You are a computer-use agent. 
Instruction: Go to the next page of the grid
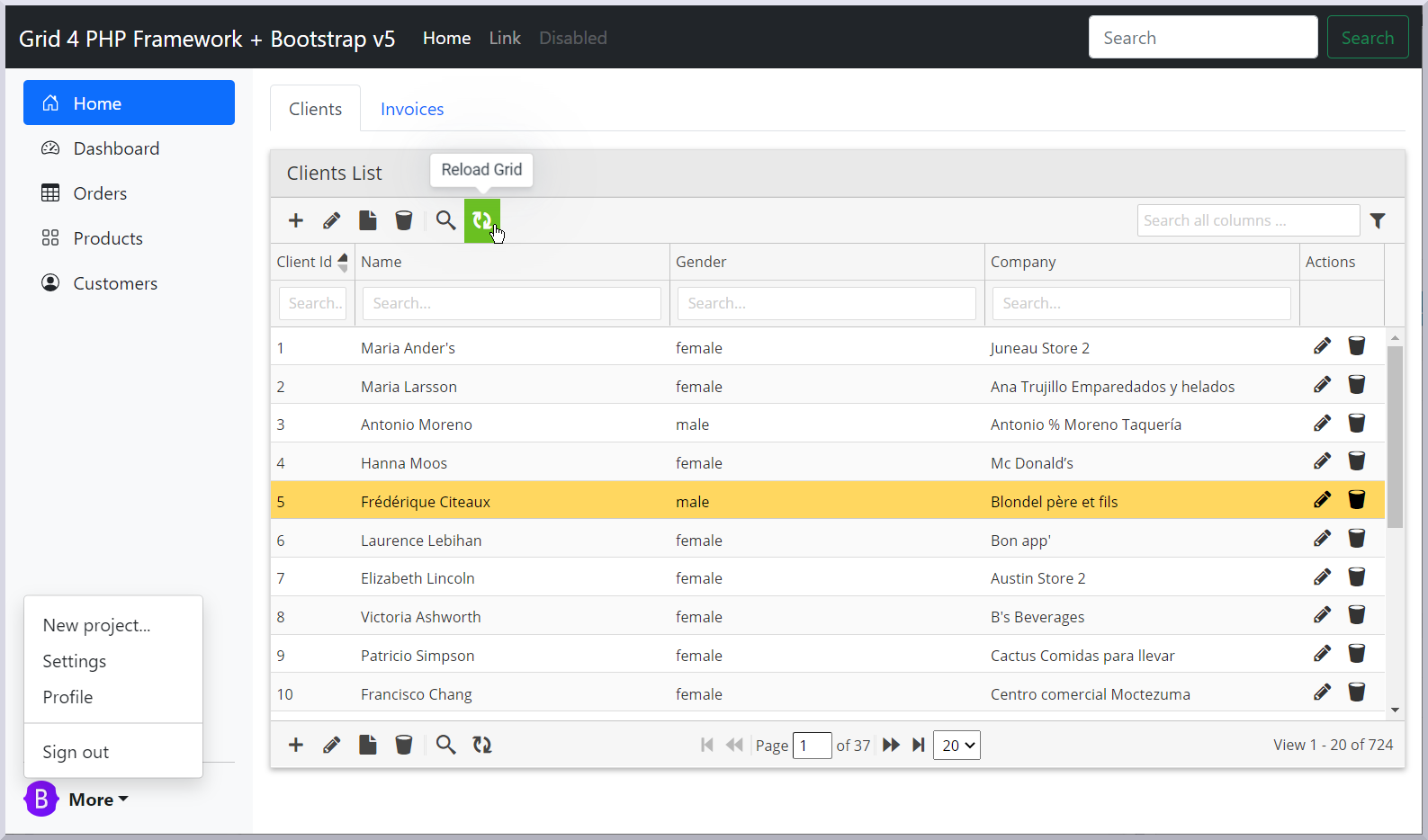(891, 745)
